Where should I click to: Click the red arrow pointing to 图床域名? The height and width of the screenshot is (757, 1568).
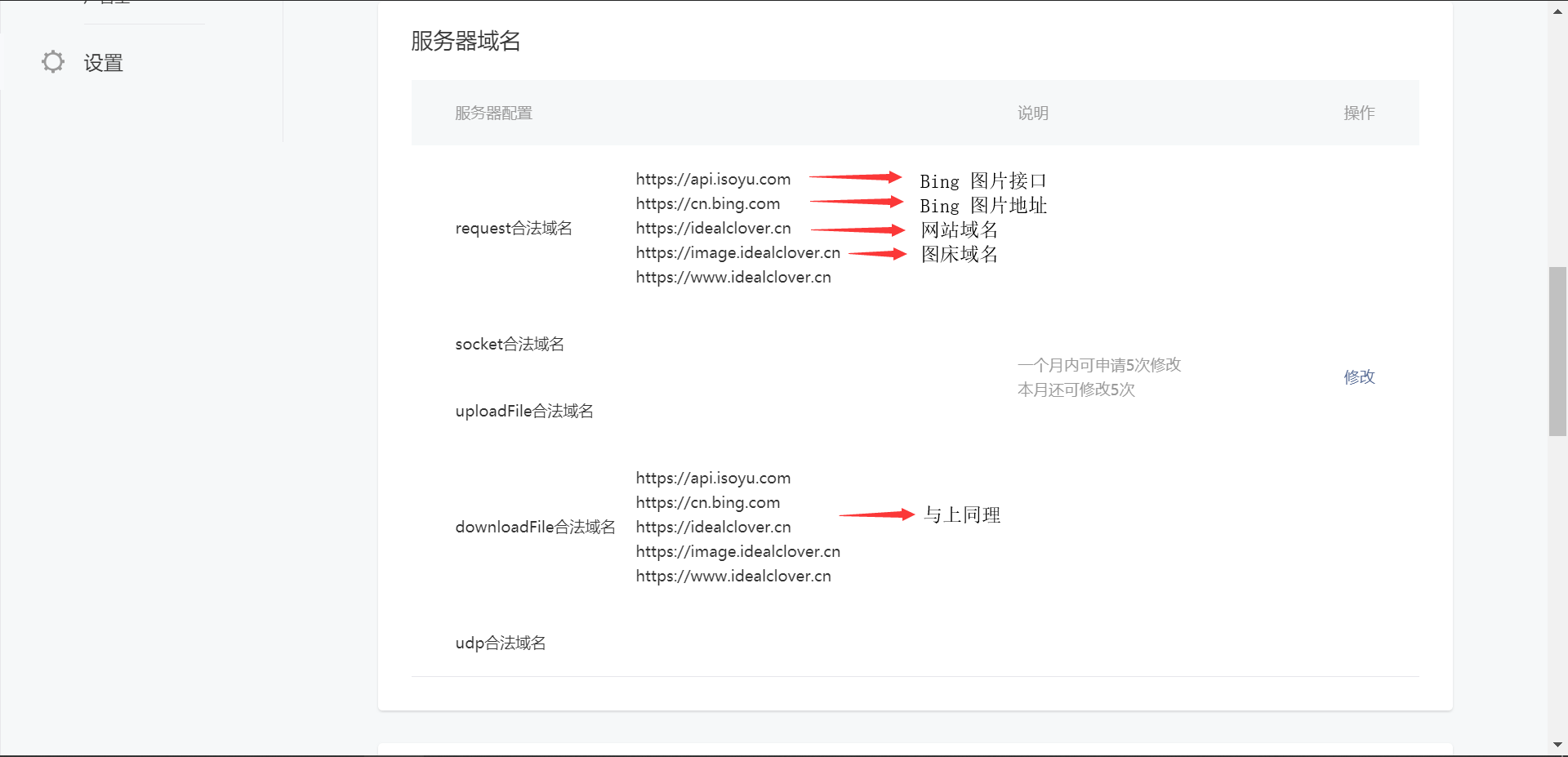click(x=877, y=254)
